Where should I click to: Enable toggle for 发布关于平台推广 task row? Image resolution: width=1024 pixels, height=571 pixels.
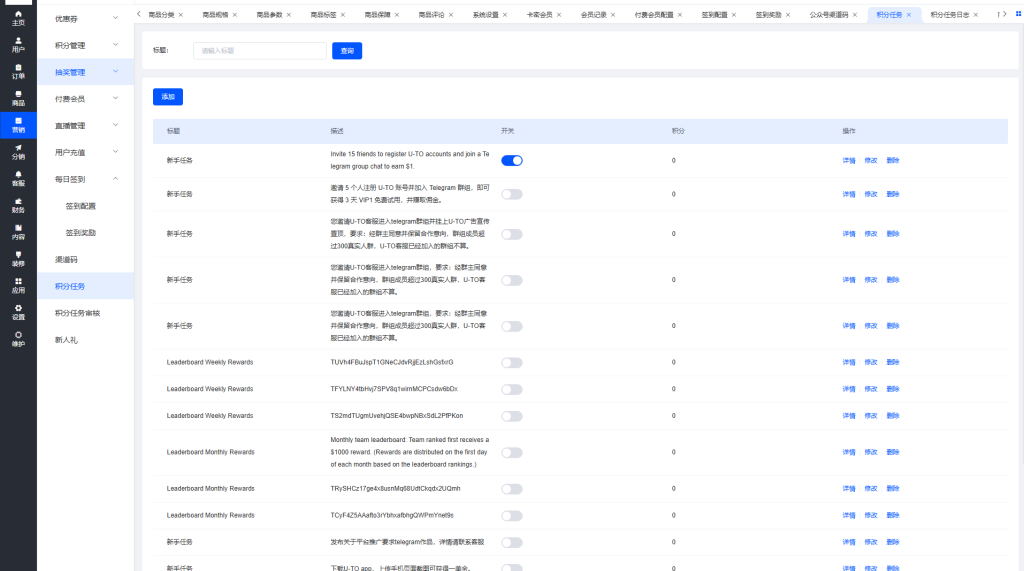pyautogui.click(x=512, y=543)
